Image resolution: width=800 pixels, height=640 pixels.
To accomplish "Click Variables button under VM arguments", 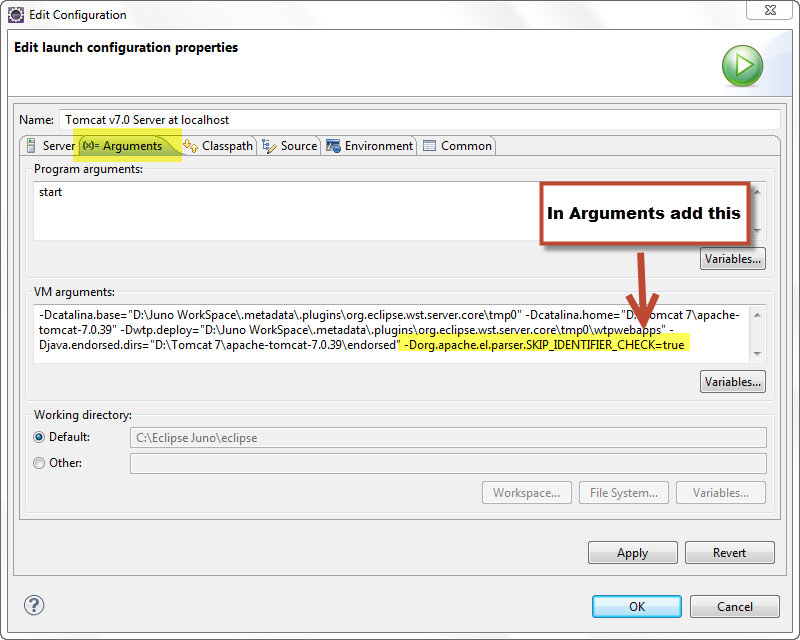I will click(x=733, y=382).
